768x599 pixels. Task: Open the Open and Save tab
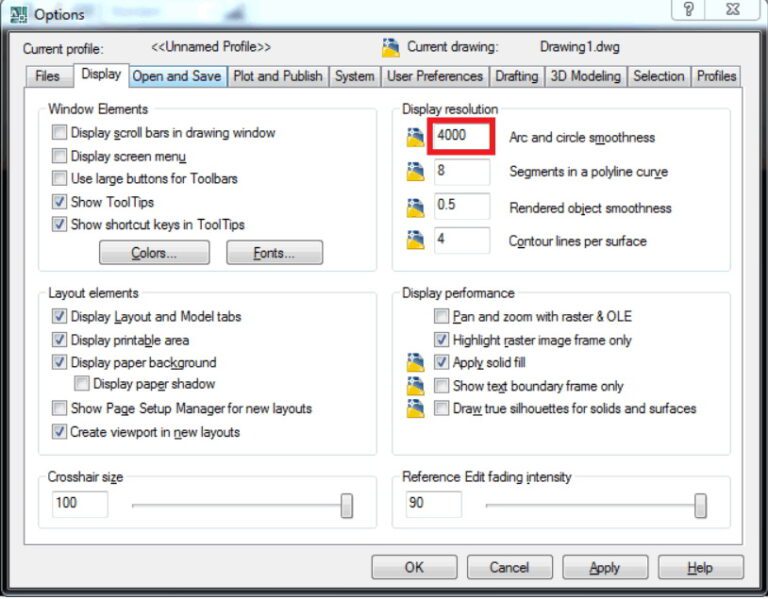177,76
